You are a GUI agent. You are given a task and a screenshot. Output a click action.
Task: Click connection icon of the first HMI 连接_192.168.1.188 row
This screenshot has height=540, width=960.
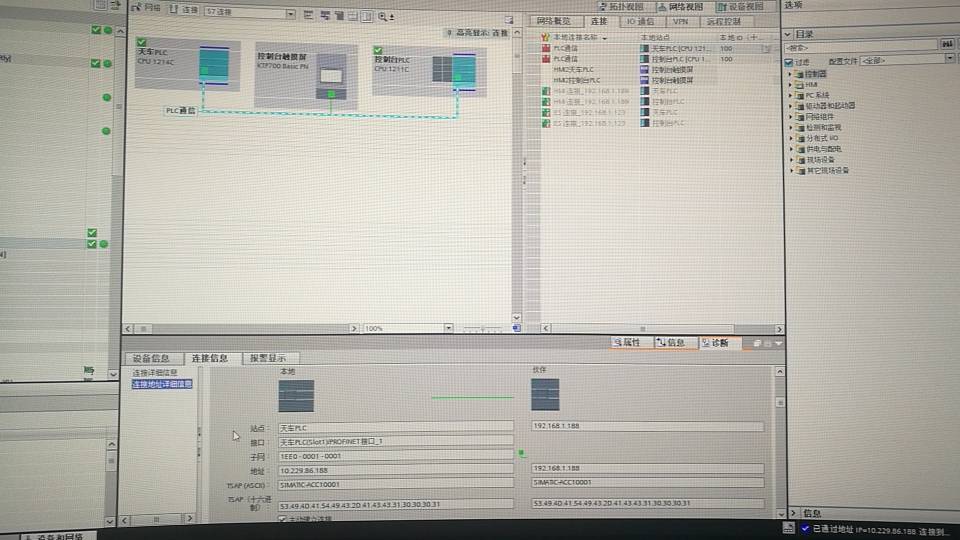click(546, 91)
